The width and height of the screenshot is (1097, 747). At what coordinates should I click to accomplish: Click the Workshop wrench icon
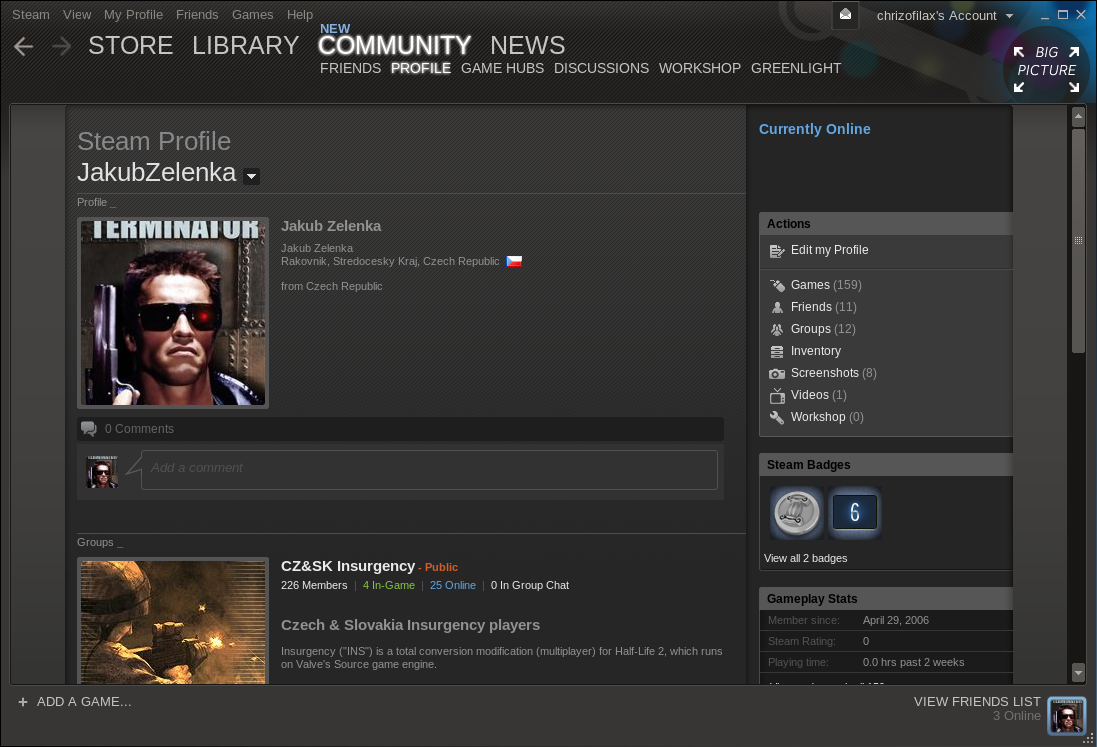coord(777,418)
